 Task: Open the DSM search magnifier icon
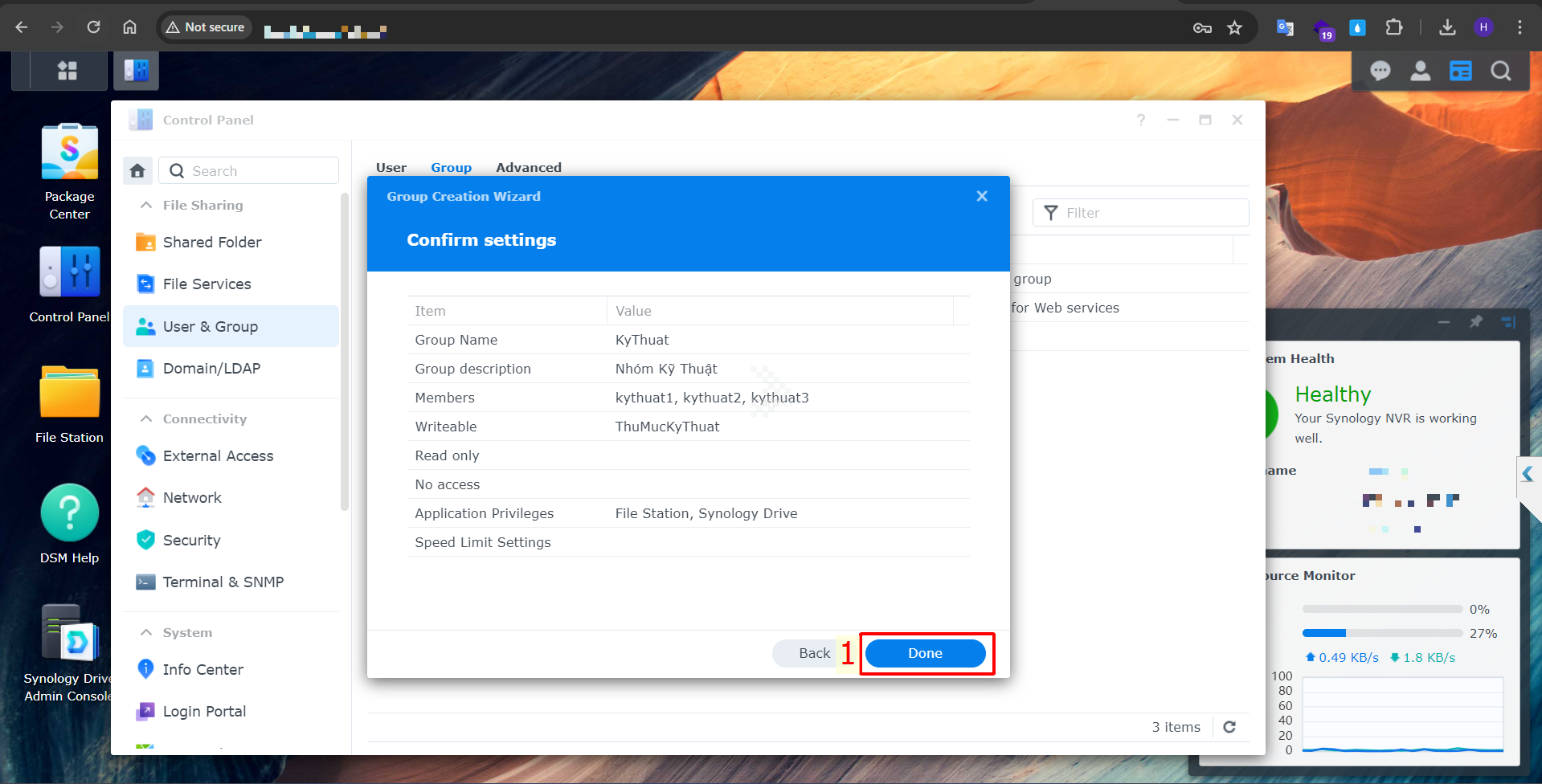coord(1500,71)
